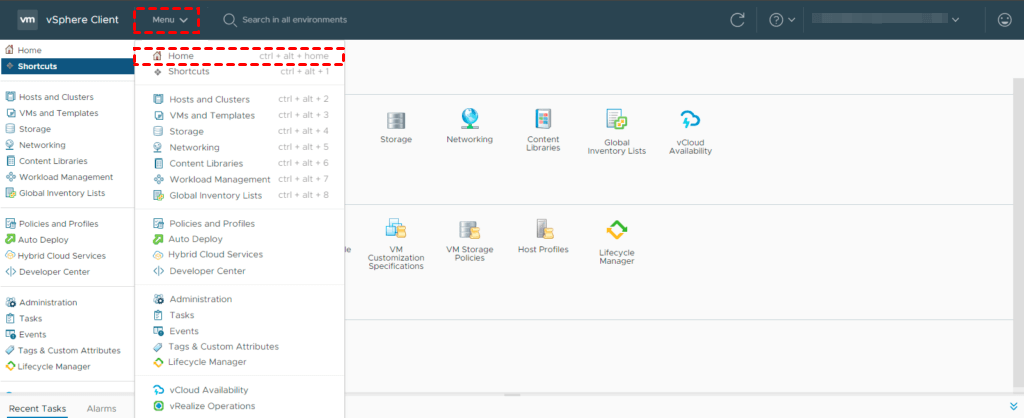This screenshot has height=418, width=1024.
Task: Switch to the Recent Tasks tab
Action: coord(38,409)
